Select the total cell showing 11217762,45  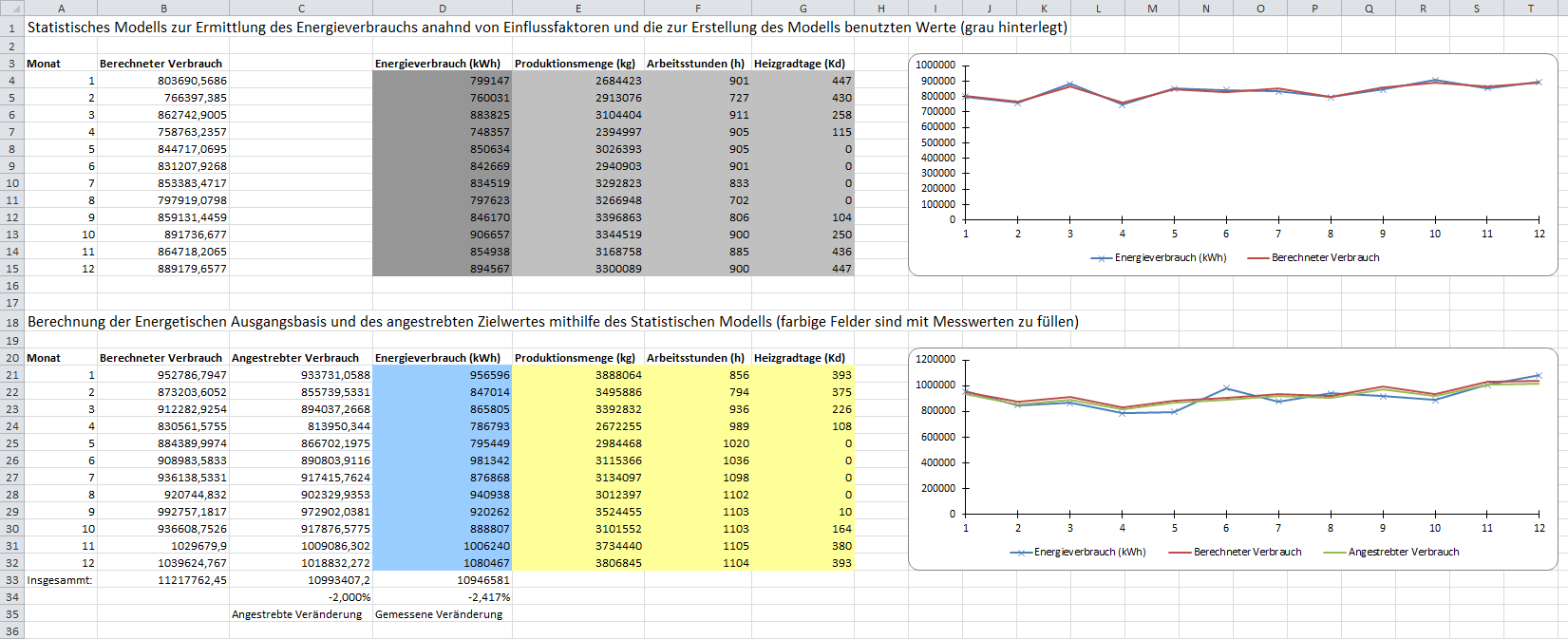pyautogui.click(x=163, y=580)
